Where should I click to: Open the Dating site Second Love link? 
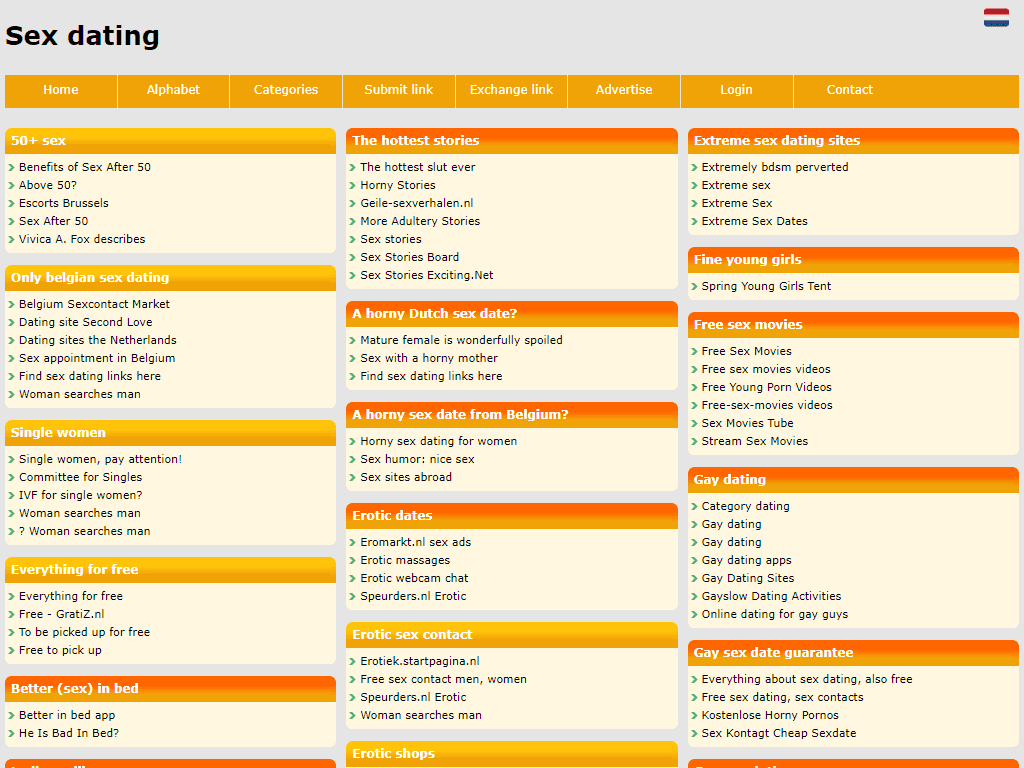pos(85,322)
